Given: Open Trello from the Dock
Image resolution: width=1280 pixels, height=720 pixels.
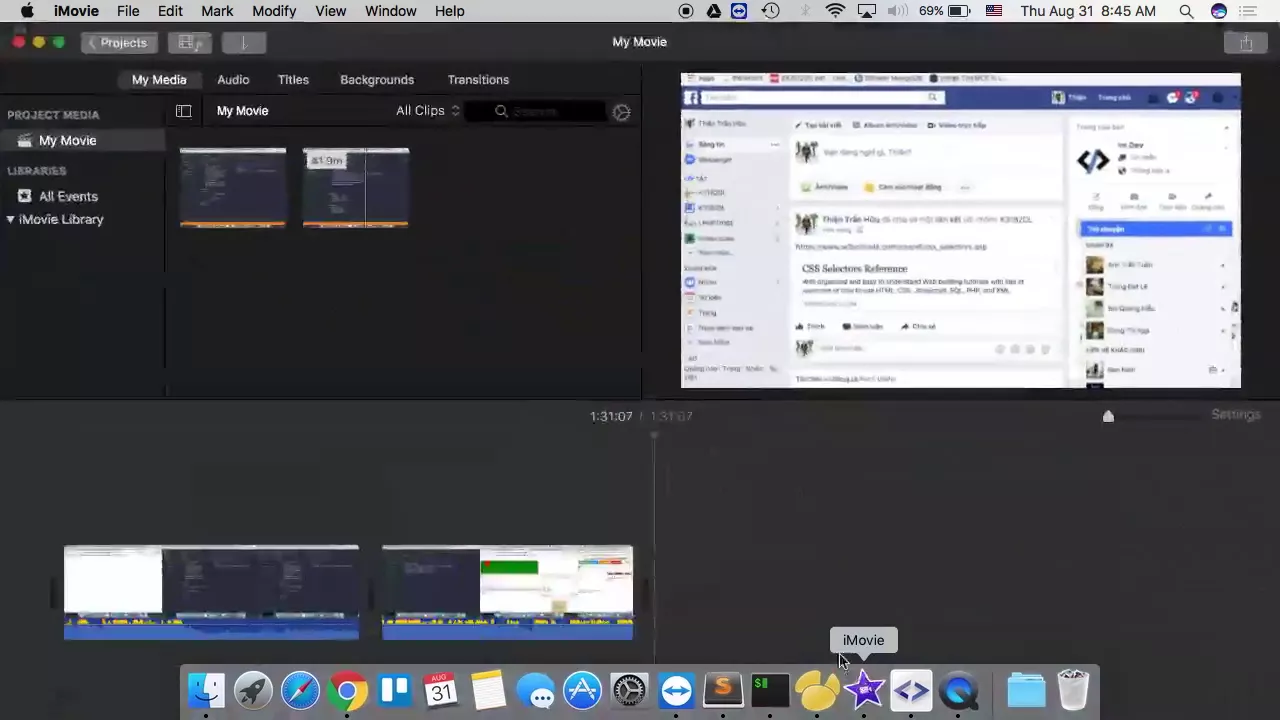Looking at the screenshot, I should pyautogui.click(x=395, y=690).
